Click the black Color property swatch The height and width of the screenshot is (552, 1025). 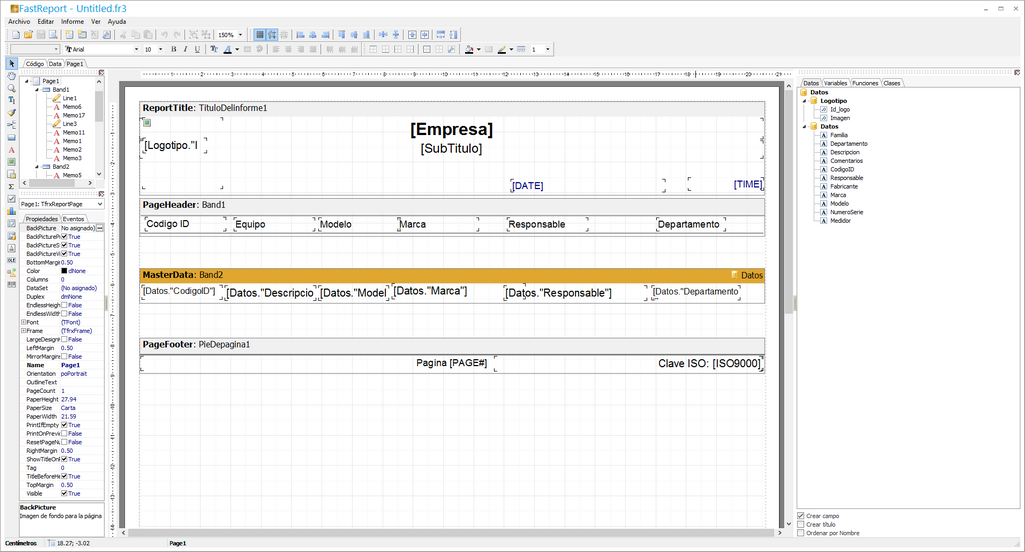[x=65, y=271]
